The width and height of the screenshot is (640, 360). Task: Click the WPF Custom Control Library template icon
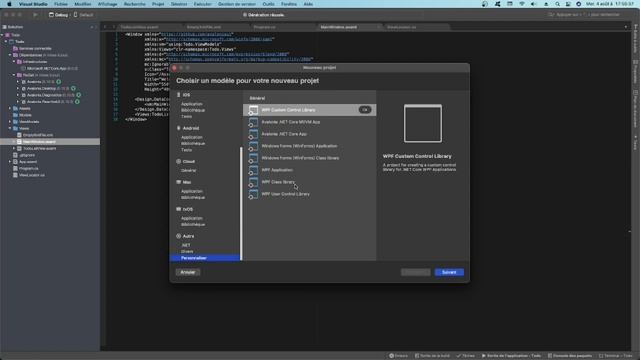tap(253, 110)
